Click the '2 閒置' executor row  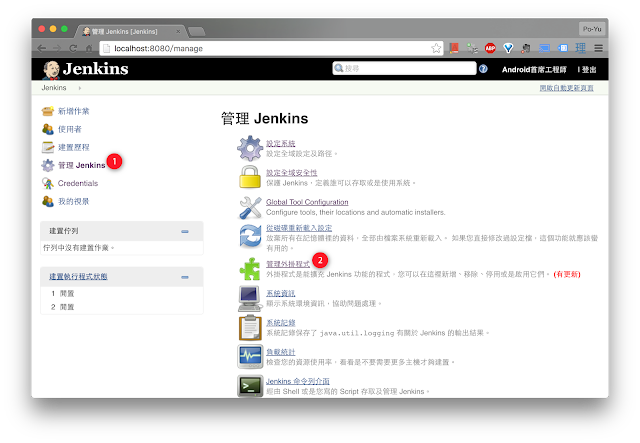(x=122, y=307)
